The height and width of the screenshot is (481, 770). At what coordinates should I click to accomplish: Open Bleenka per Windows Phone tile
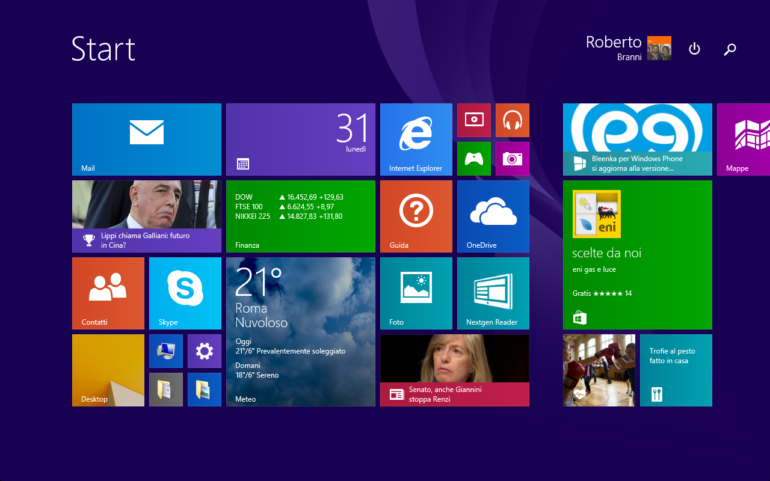(x=637, y=140)
